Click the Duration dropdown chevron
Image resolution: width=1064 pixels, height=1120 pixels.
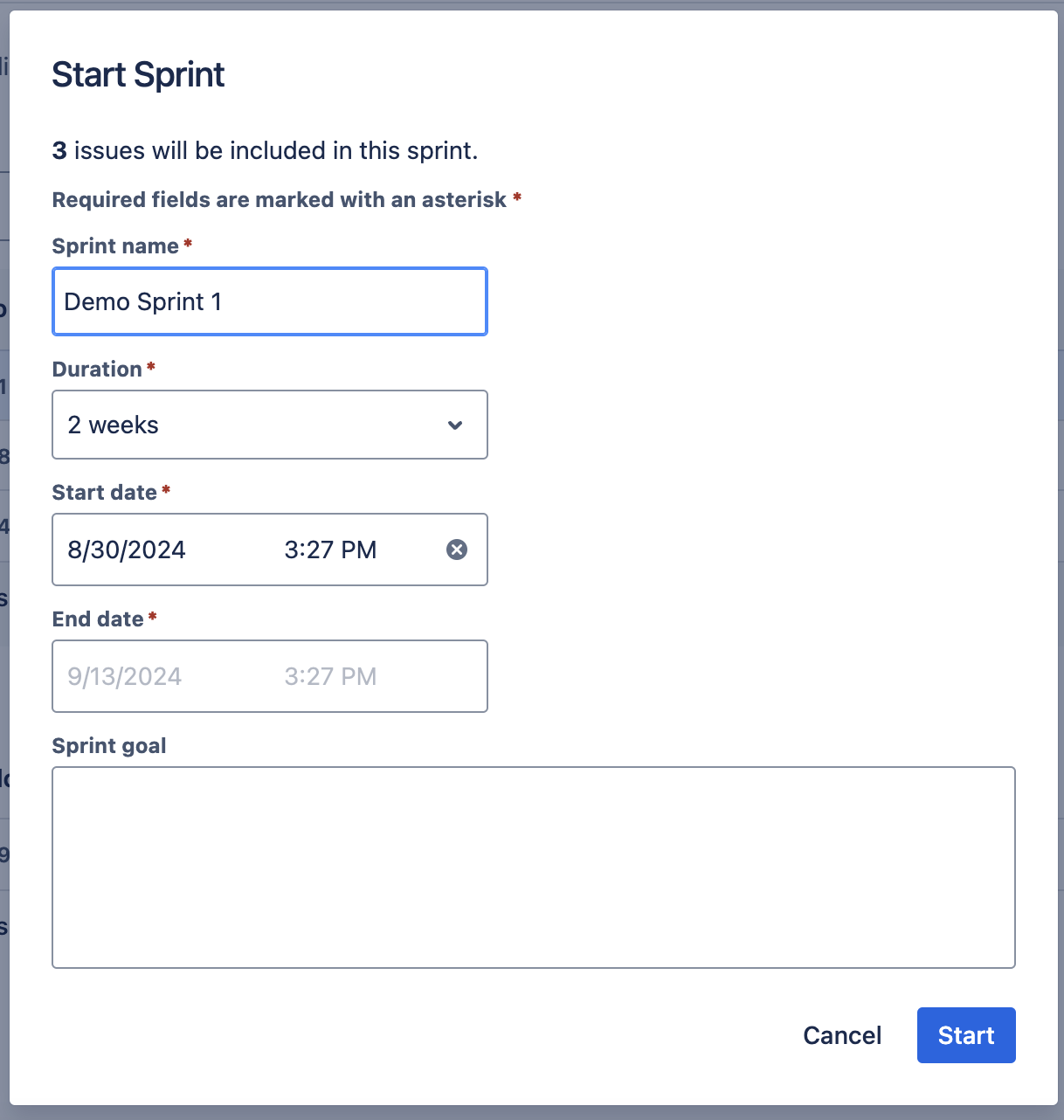pyautogui.click(x=455, y=425)
